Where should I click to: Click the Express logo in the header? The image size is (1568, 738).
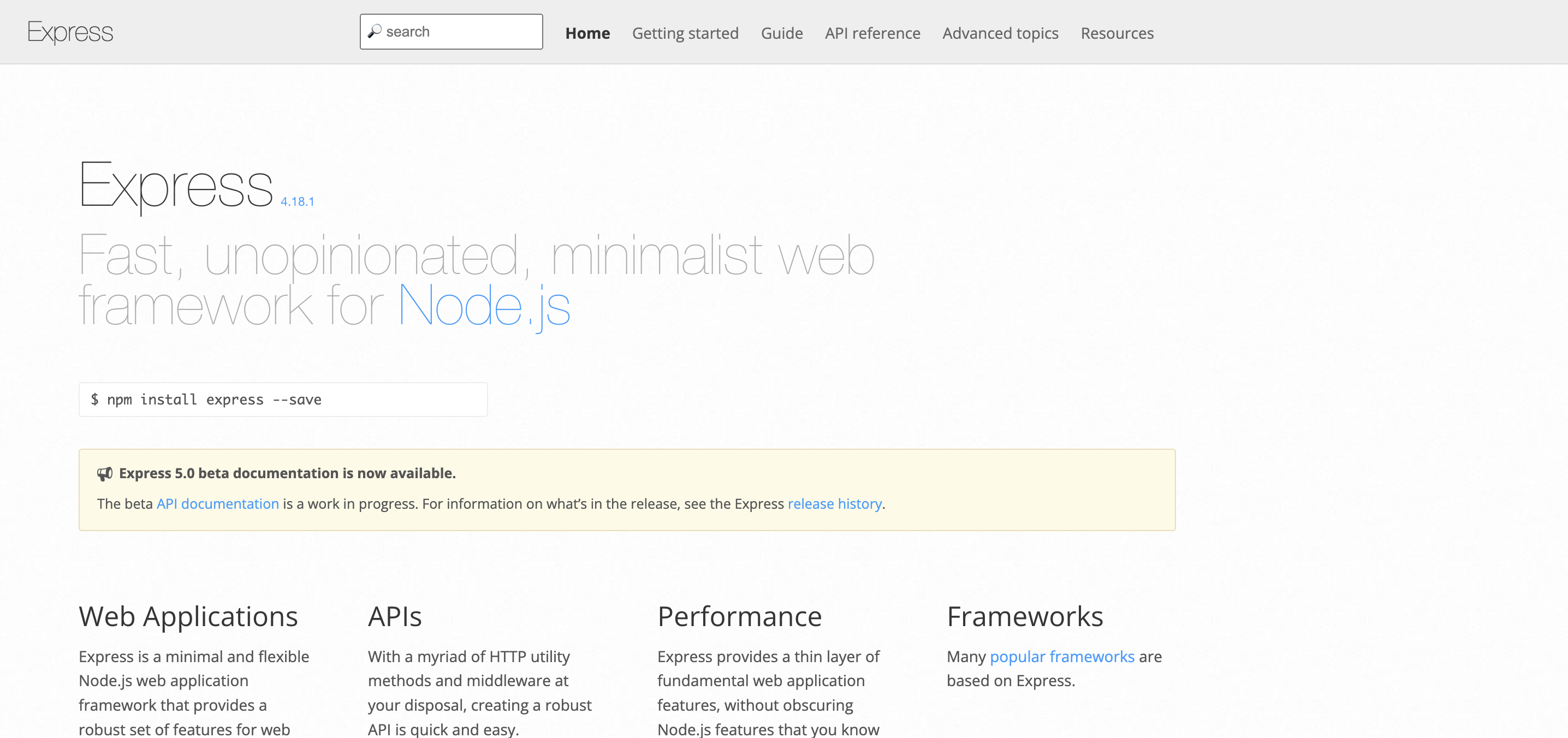coord(70,32)
